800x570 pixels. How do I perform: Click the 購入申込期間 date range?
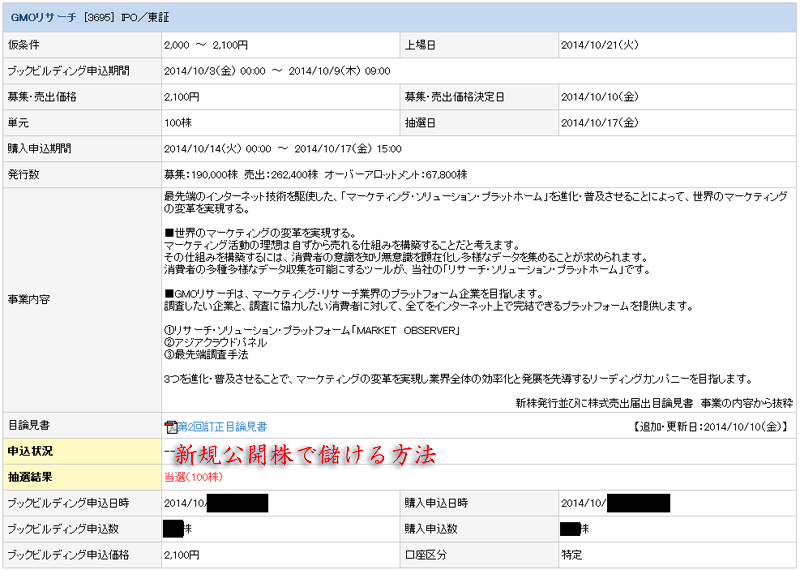(283, 148)
